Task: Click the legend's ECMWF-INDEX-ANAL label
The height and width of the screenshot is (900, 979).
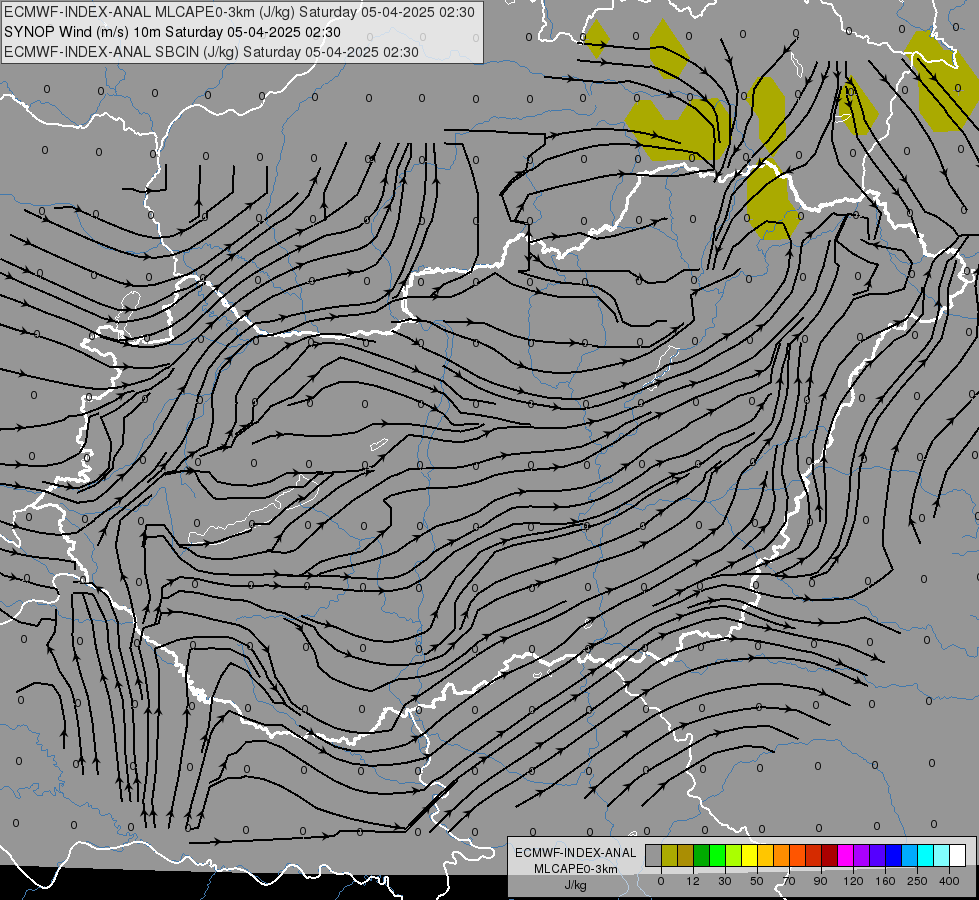Action: click(576, 853)
